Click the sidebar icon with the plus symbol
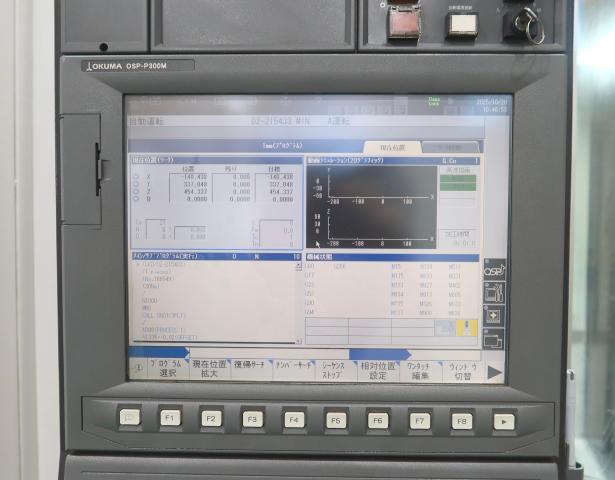615x480 pixels. click(x=494, y=314)
